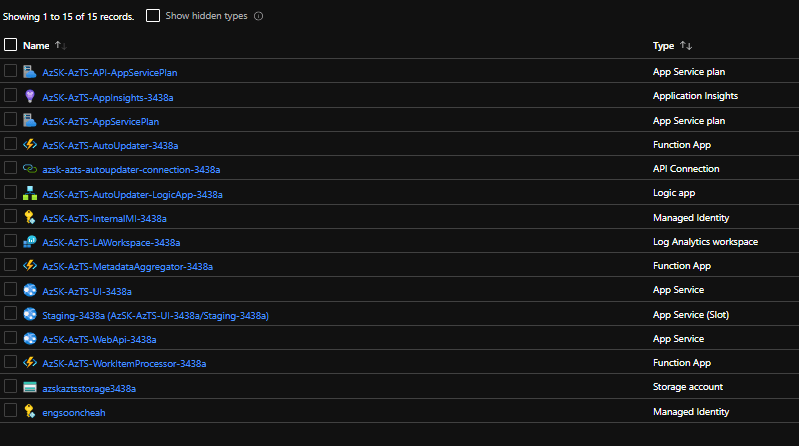Open AzSK-AzTS-InternalMI-3438a managed identity
The image size is (799, 446).
104,218
